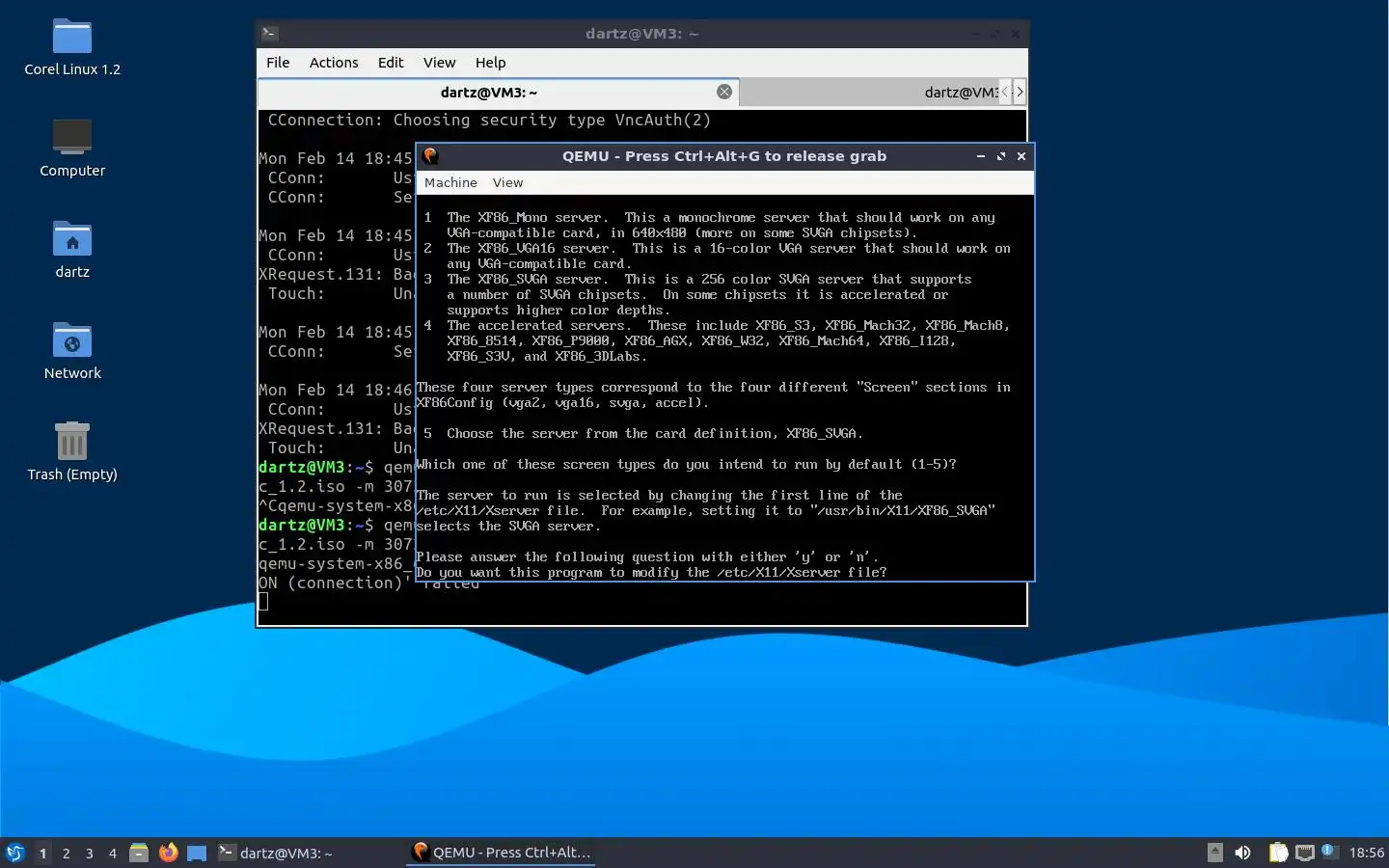Click the terminal cursor block at prompt
Image resolution: width=1389 pixels, height=868 pixels.
(263, 602)
